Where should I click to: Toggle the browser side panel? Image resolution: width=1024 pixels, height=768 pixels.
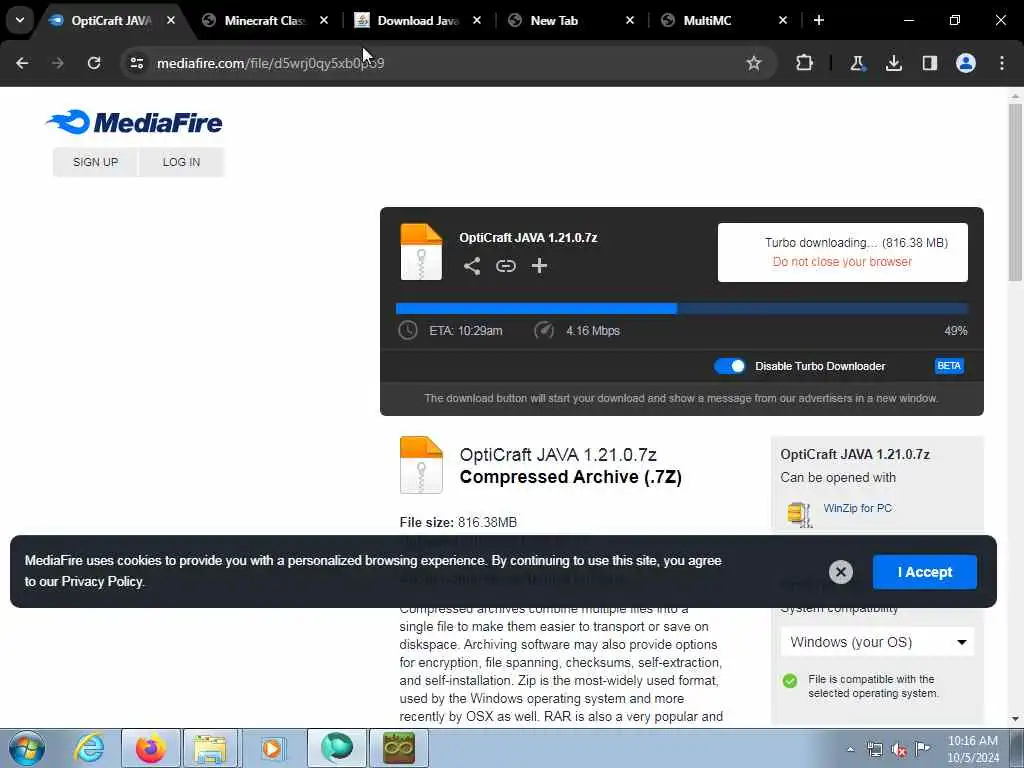click(x=929, y=63)
